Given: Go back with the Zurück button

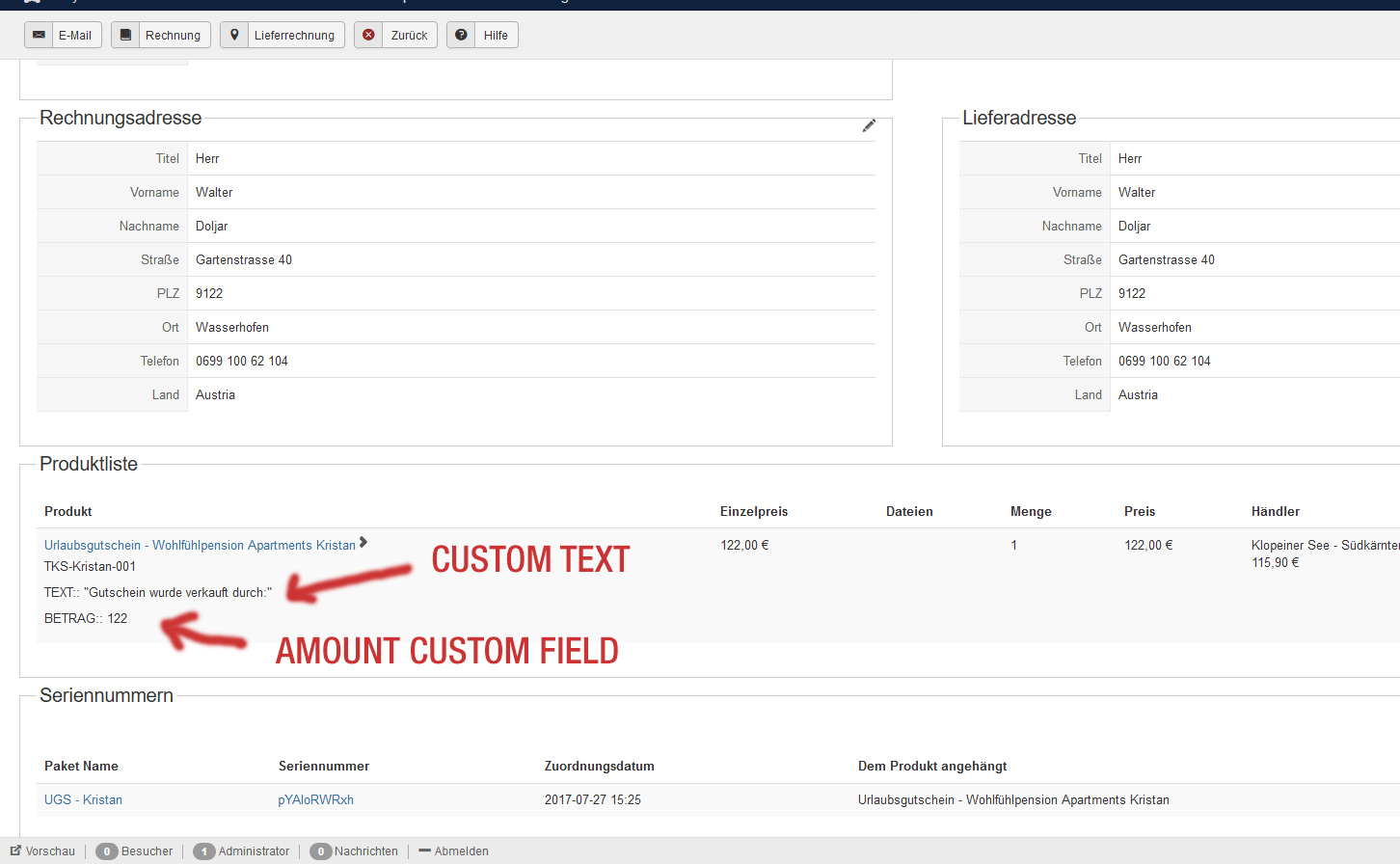Looking at the screenshot, I should point(395,35).
